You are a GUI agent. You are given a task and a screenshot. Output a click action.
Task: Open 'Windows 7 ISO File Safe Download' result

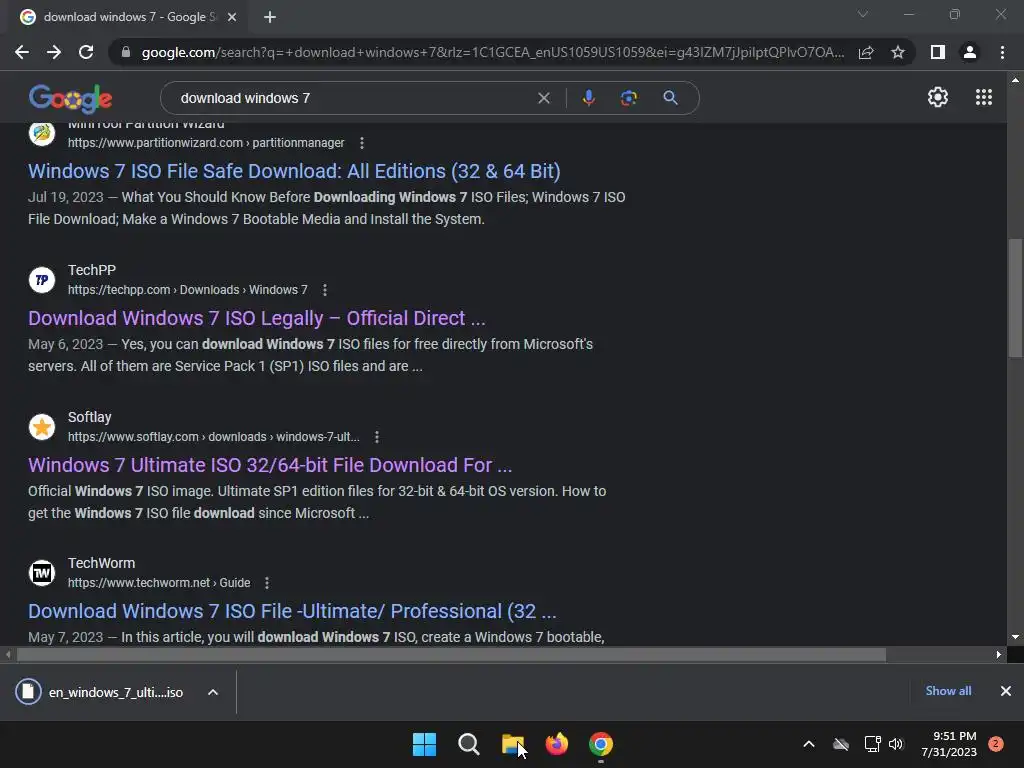tap(294, 171)
